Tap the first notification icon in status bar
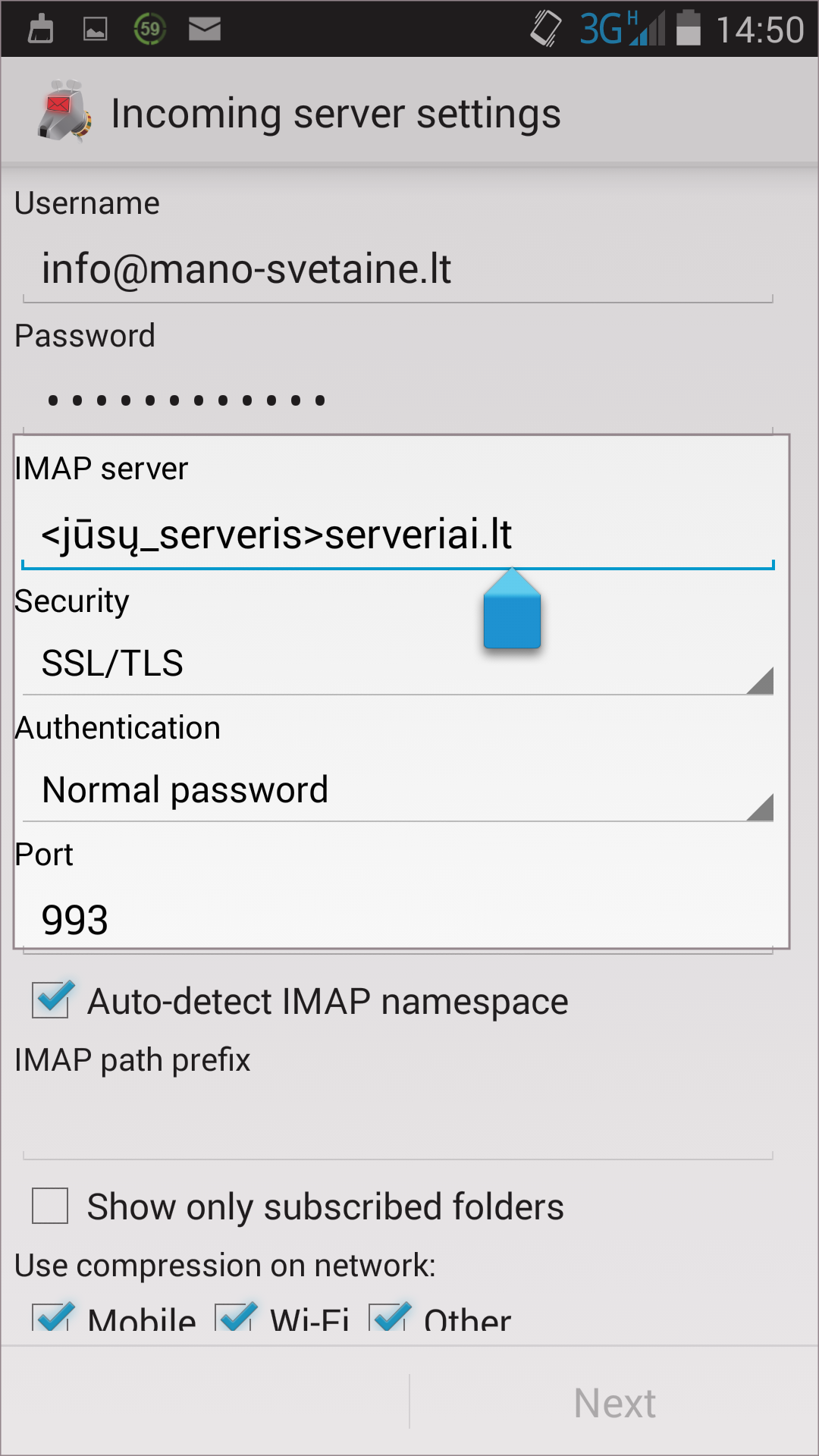Screen dimensions: 819x1456 40,29
